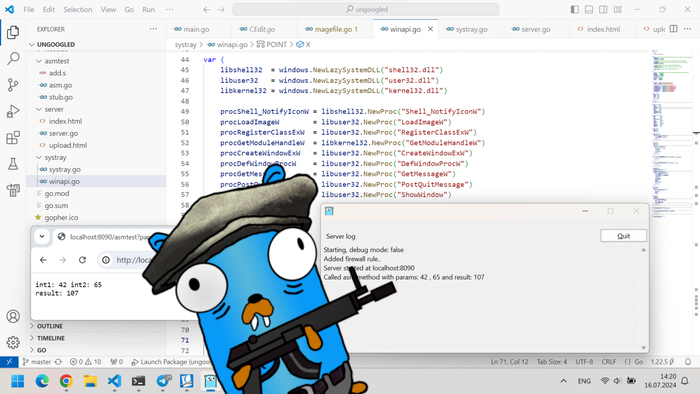Open Microsoft Edge from the taskbar

42,381
